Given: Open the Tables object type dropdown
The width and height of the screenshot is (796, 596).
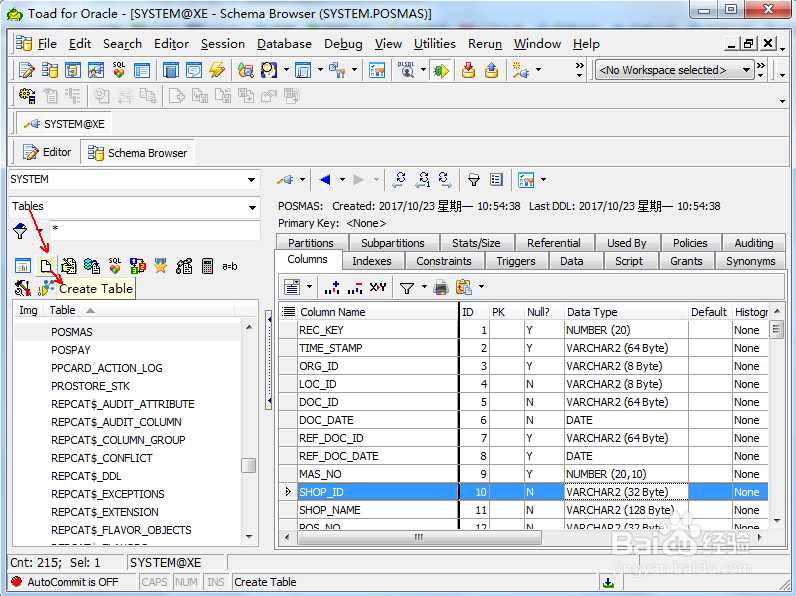Looking at the screenshot, I should [x=252, y=207].
